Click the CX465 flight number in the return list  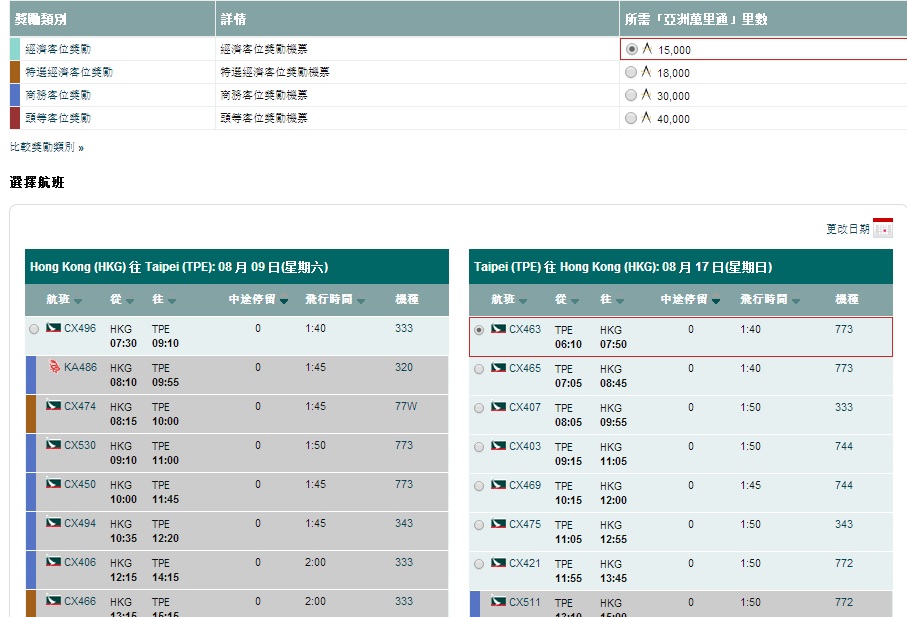(x=525, y=368)
